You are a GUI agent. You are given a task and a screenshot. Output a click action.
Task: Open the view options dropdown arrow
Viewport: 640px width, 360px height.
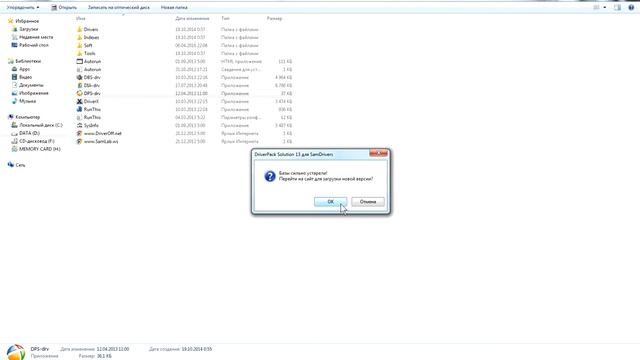click(x=605, y=7)
